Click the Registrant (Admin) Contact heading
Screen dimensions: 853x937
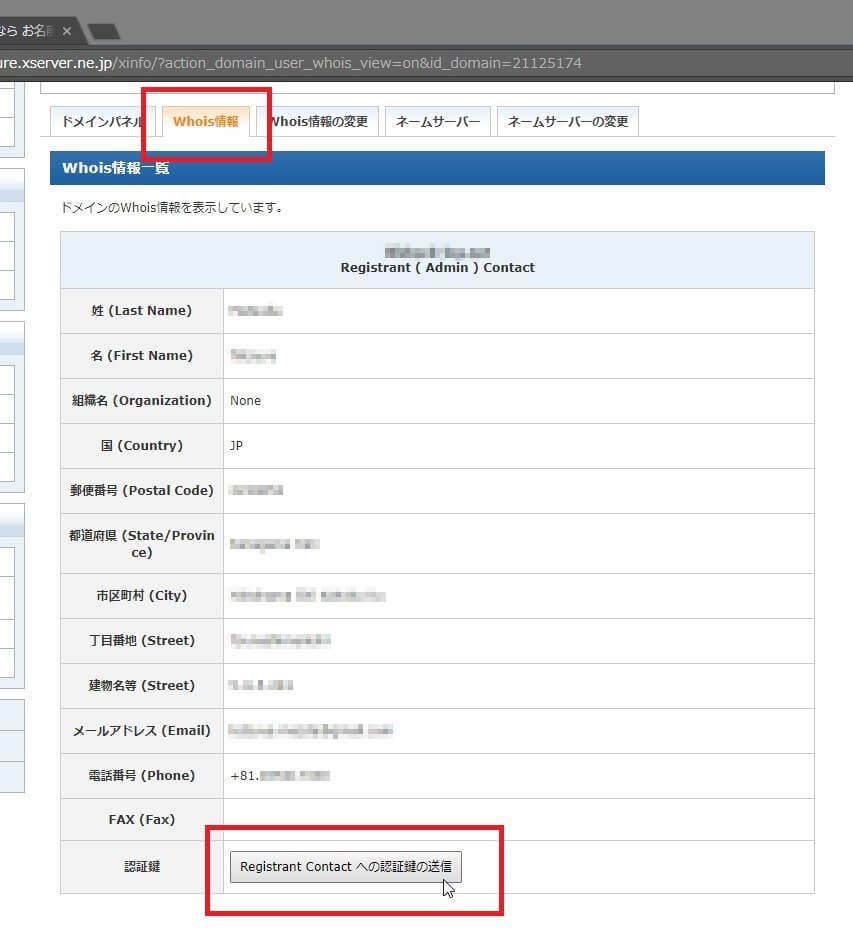pos(437,268)
